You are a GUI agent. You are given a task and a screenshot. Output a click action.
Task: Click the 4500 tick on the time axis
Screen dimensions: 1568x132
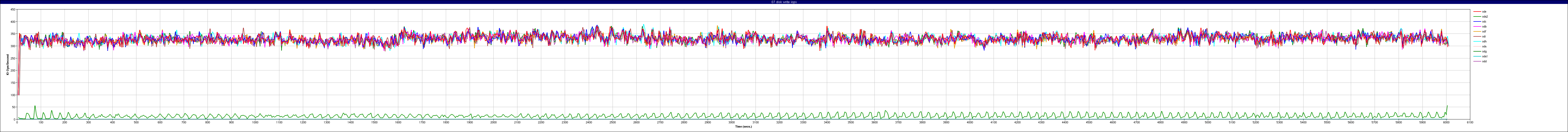pyautogui.click(x=1089, y=122)
